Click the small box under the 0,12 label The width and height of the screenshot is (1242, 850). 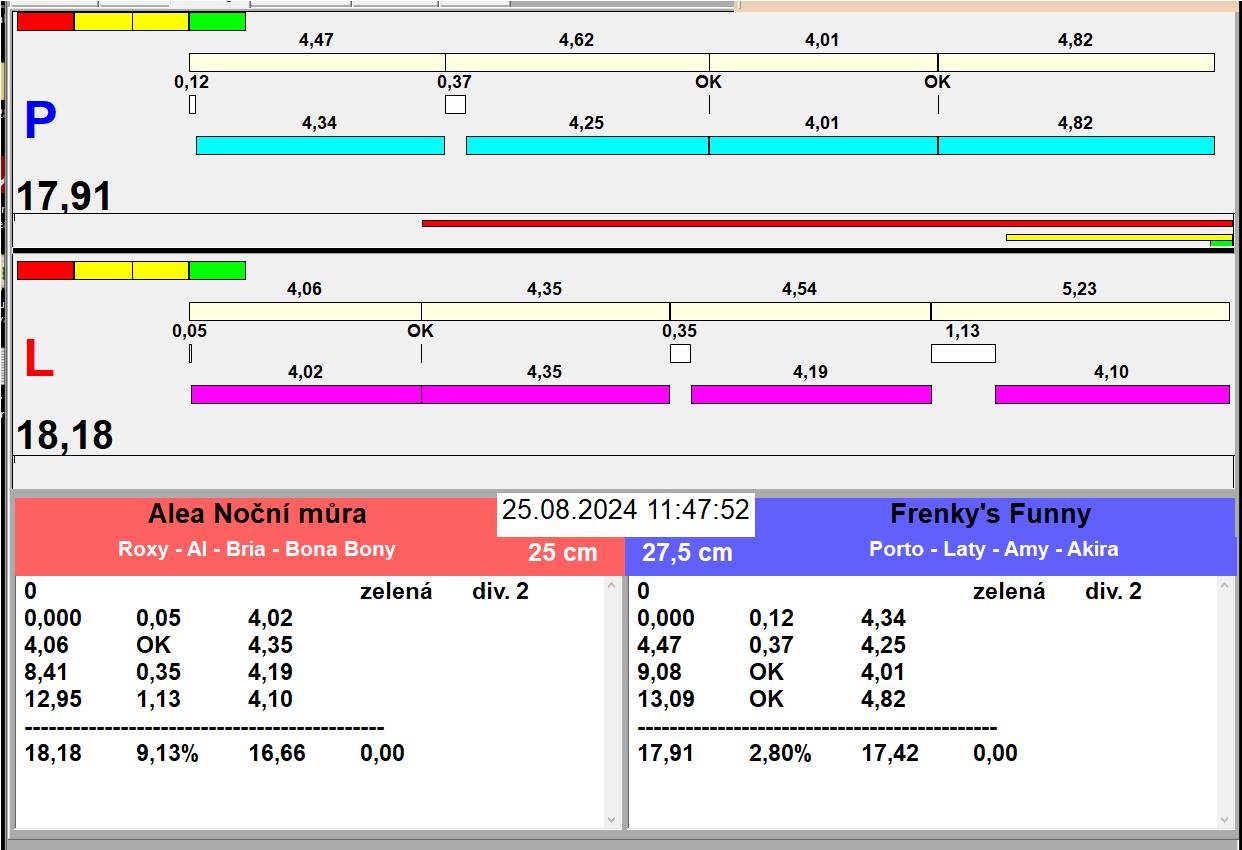(x=192, y=104)
